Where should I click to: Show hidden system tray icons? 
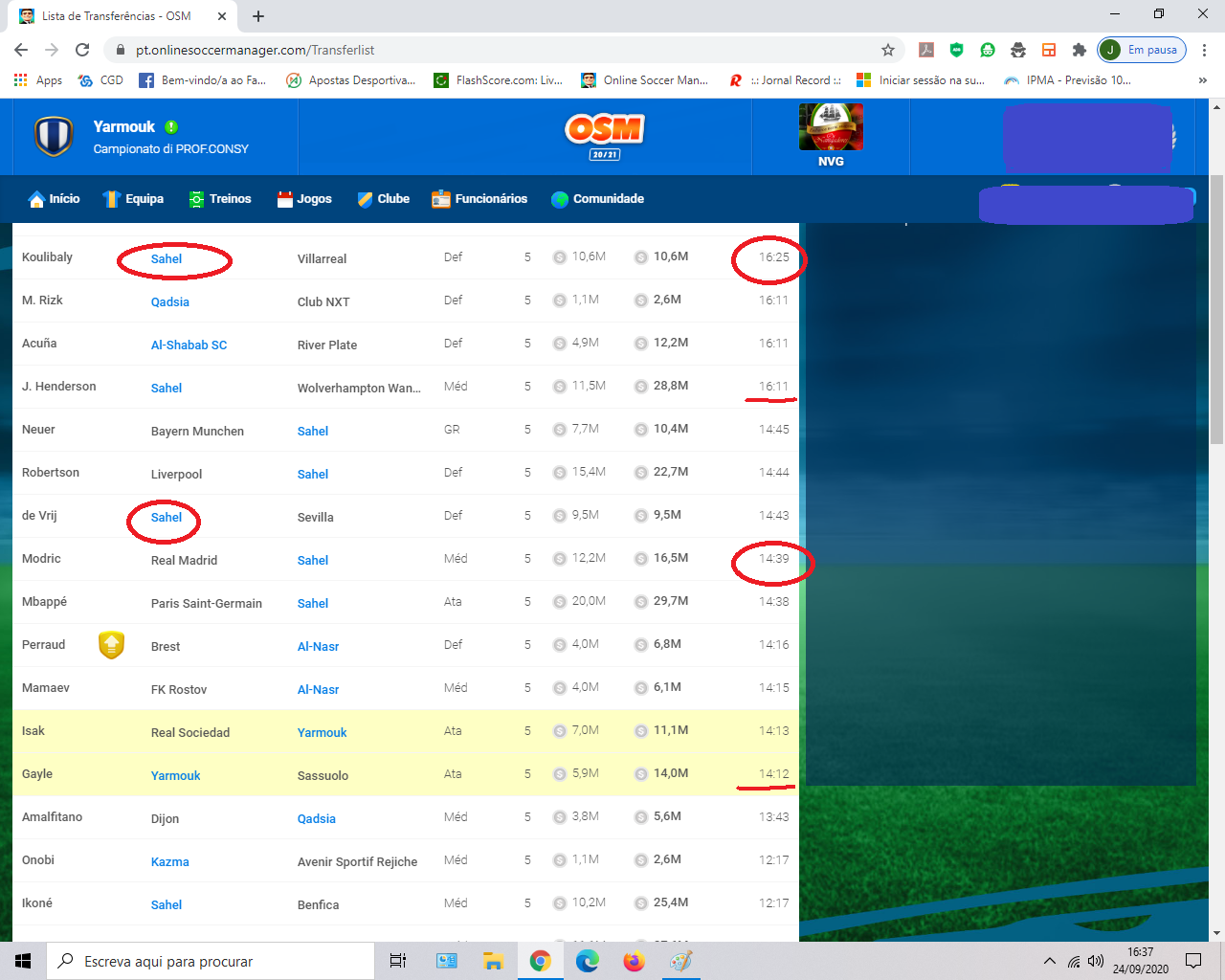click(1050, 961)
